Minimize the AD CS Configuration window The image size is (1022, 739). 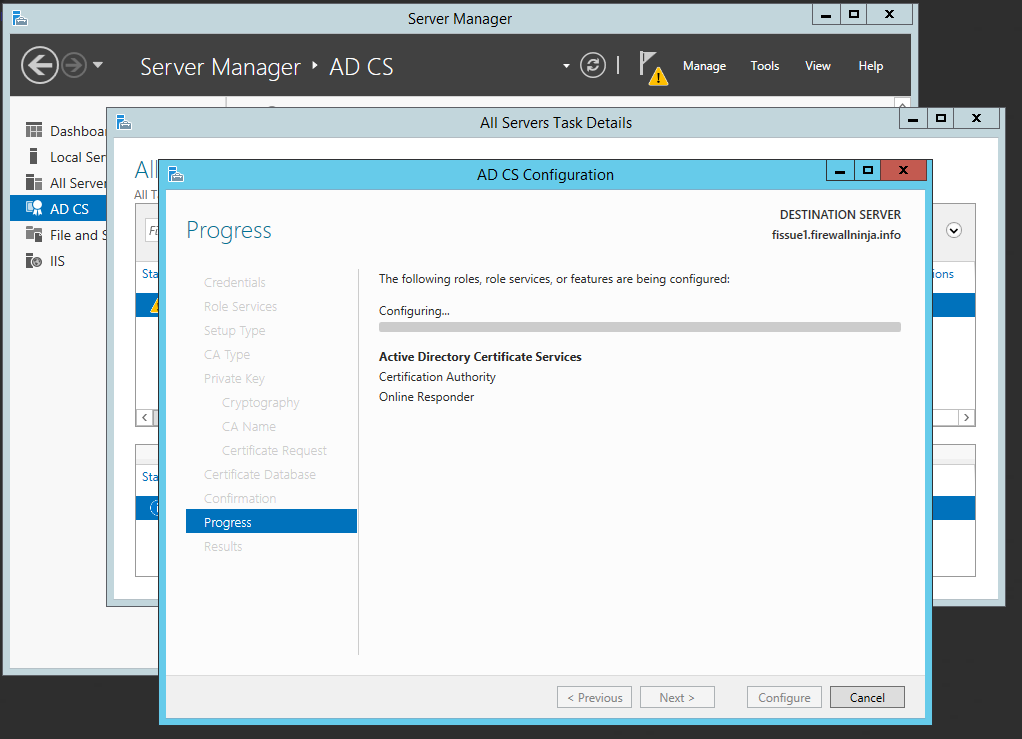(840, 170)
